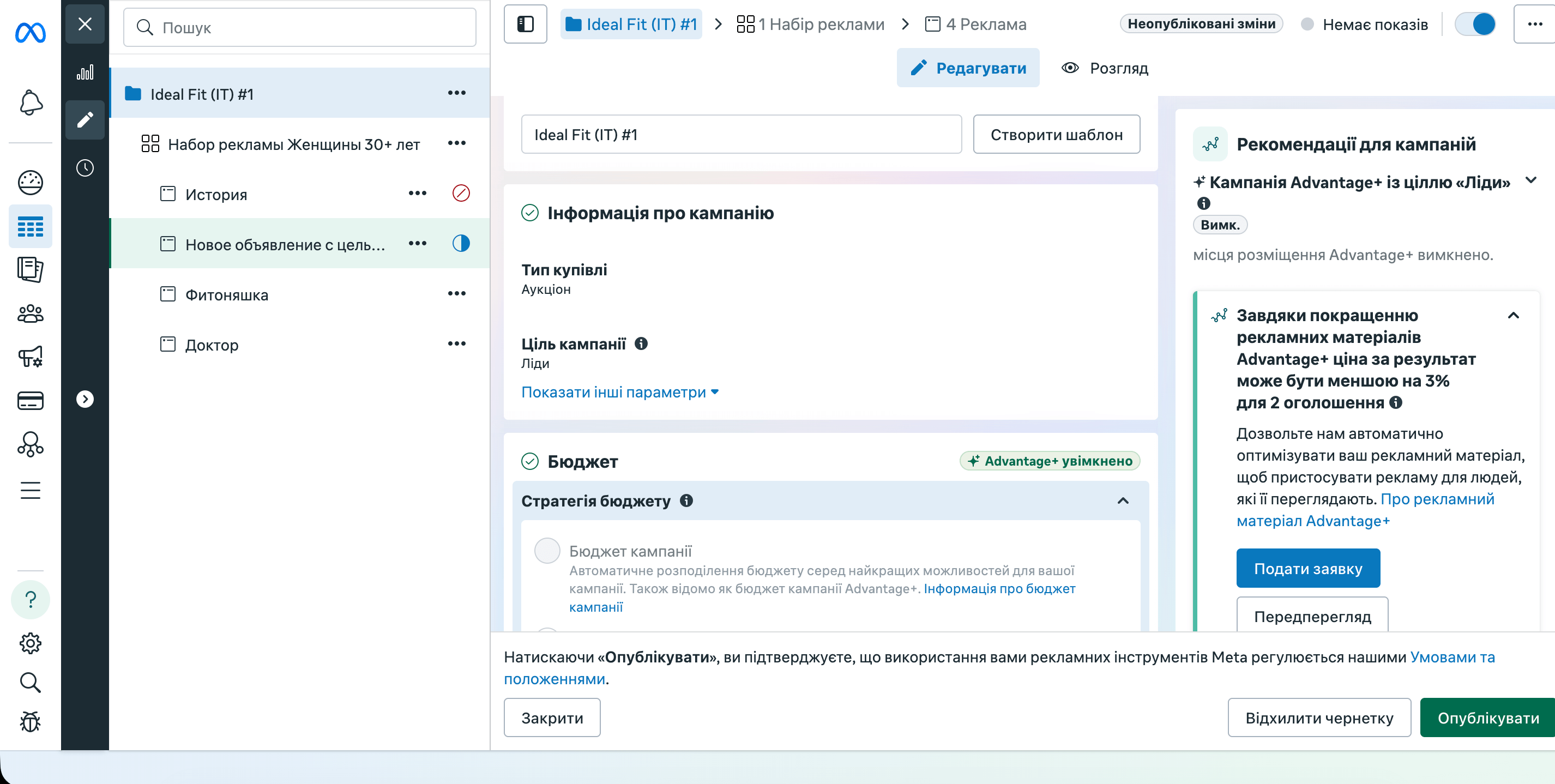Click the Meta logo icon

click(30, 32)
